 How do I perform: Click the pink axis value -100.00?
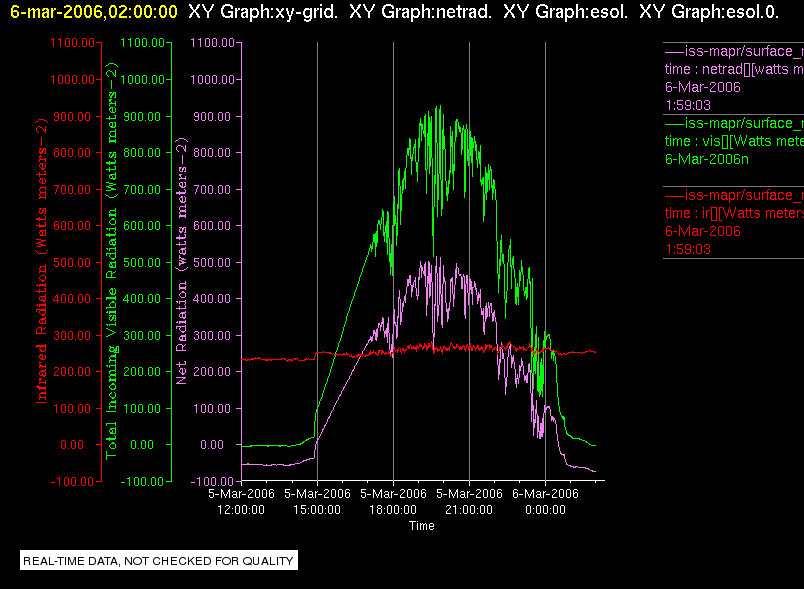click(212, 481)
